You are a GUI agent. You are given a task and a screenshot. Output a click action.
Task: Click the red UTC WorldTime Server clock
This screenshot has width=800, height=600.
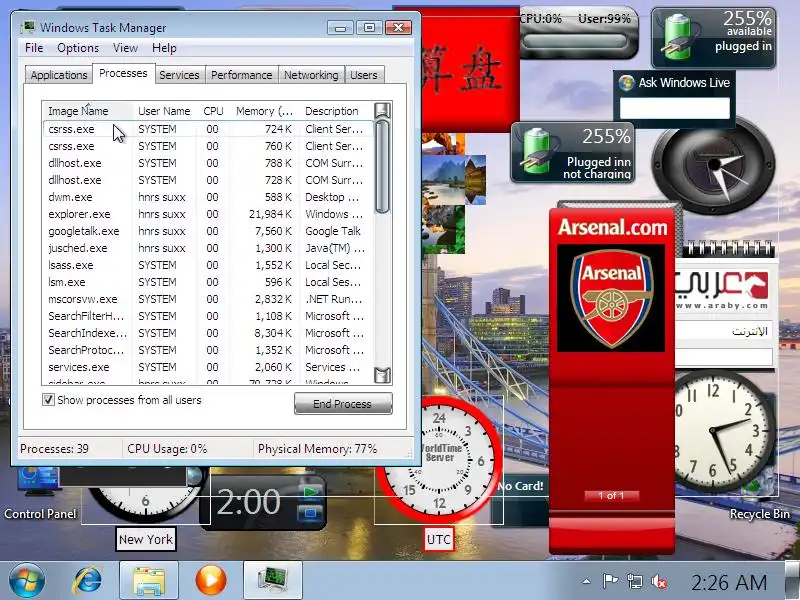pos(439,458)
